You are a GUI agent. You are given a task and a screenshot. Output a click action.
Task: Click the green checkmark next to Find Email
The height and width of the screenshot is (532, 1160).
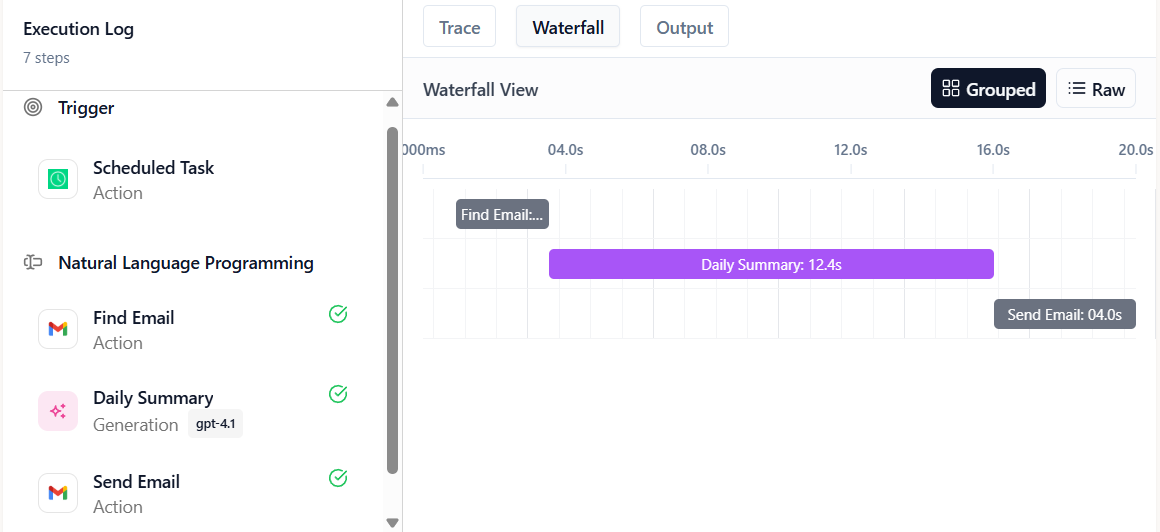coord(338,315)
